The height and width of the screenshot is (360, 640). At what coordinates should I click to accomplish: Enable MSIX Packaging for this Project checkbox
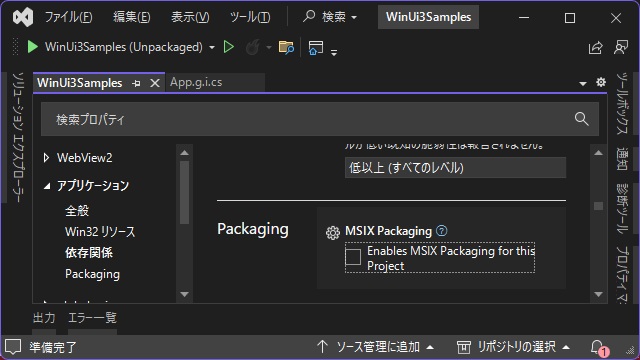(x=353, y=257)
